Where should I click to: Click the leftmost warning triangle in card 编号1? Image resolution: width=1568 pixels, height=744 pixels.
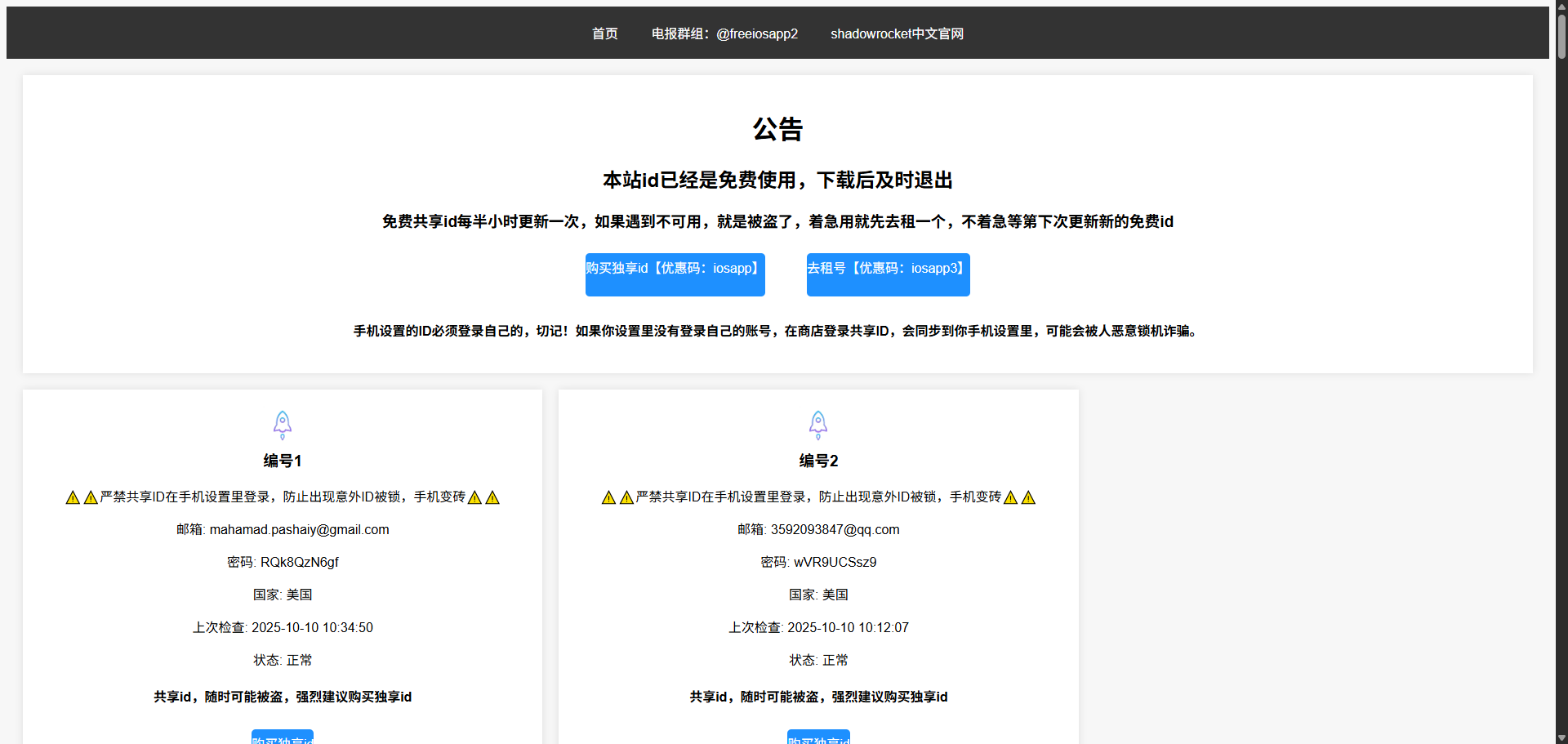click(73, 497)
